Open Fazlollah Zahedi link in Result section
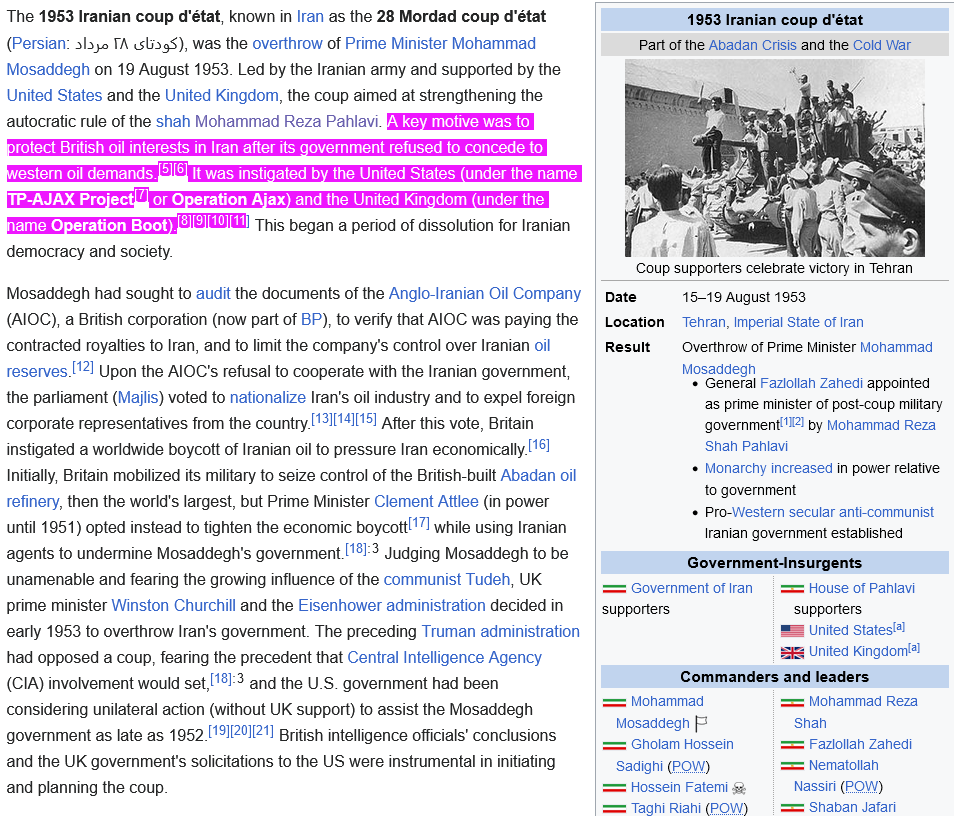The height and width of the screenshot is (816, 954). click(x=811, y=383)
